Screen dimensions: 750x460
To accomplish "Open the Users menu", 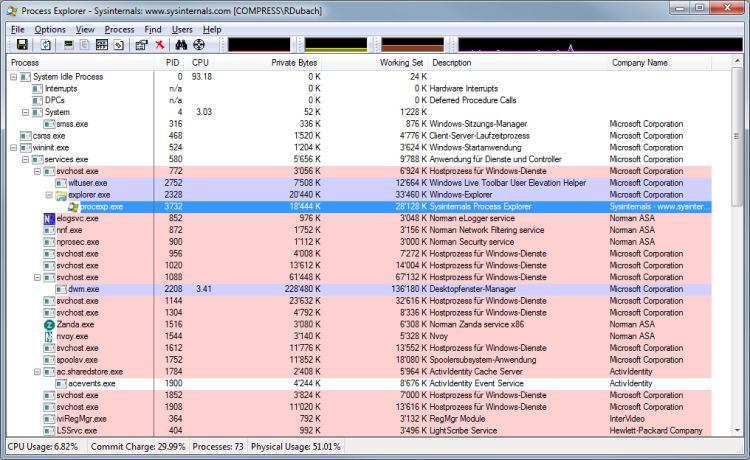I will pyautogui.click(x=182, y=30).
